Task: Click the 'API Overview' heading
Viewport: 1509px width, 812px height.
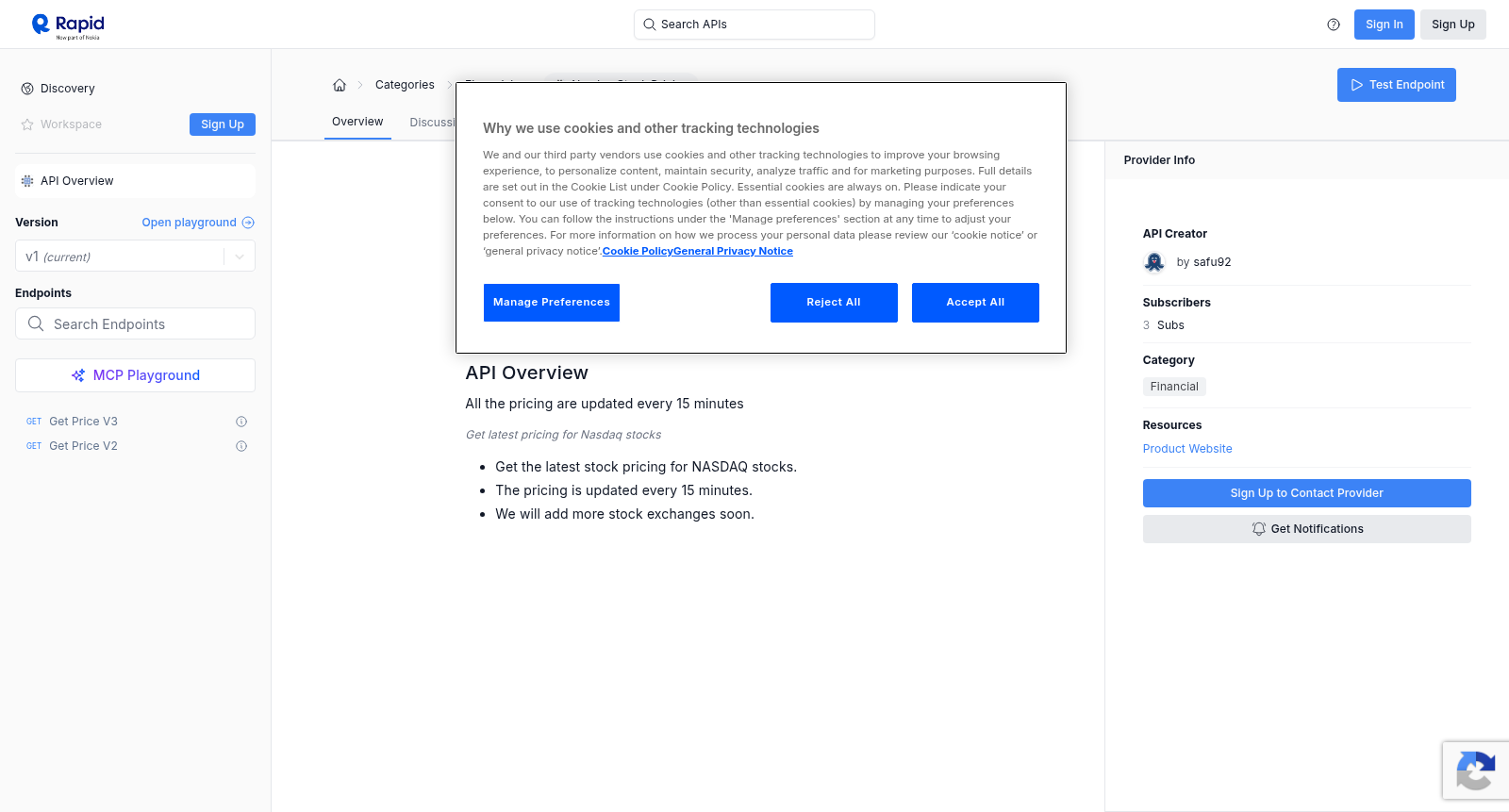Action: click(526, 373)
